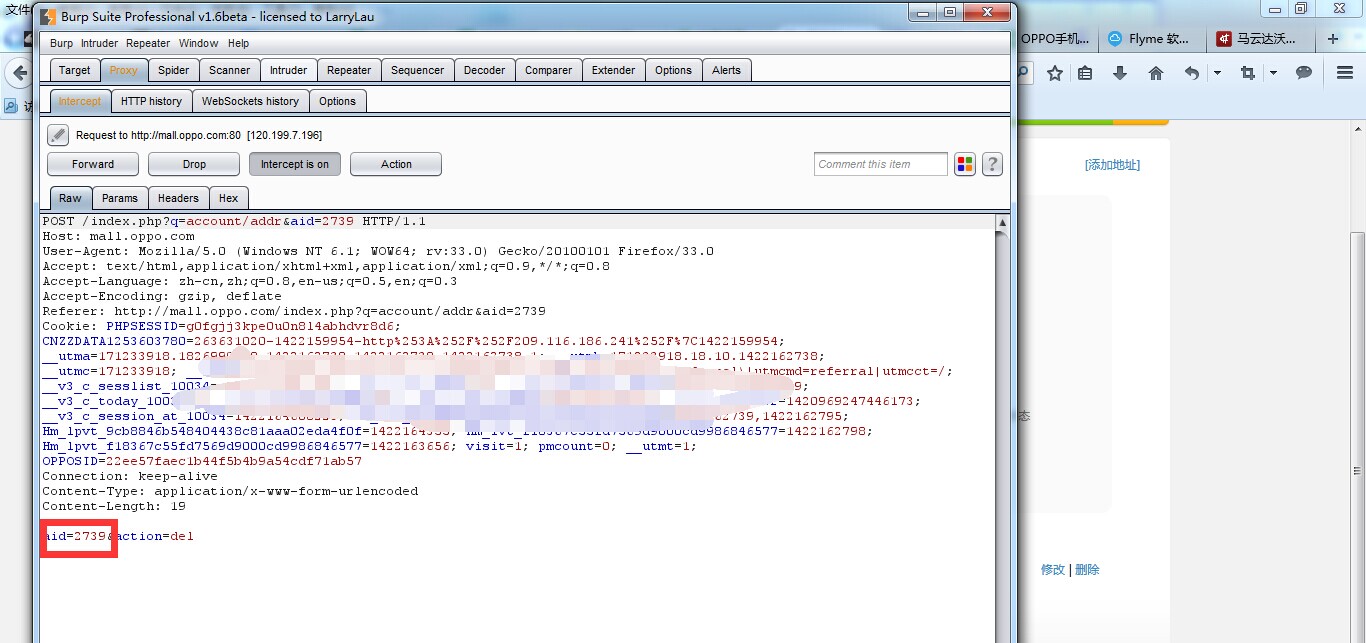
Task: Click the screenshot crop icon in Firefox
Action: pyautogui.click(x=1247, y=73)
